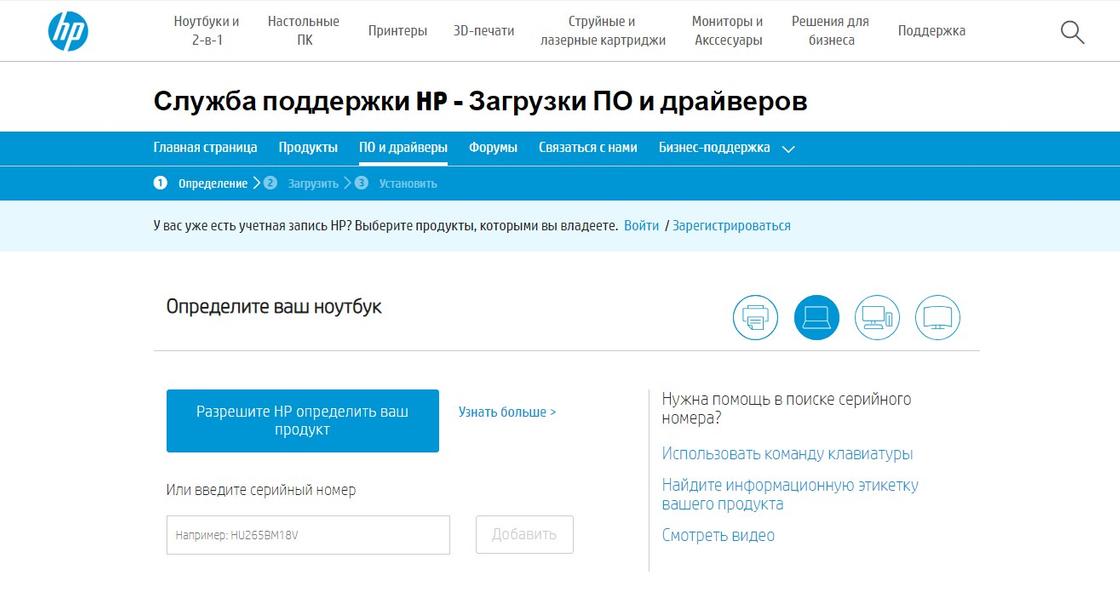Go to 'Связаться с нами' tab
Image resolution: width=1120 pixels, height=589 pixels.
click(x=588, y=147)
